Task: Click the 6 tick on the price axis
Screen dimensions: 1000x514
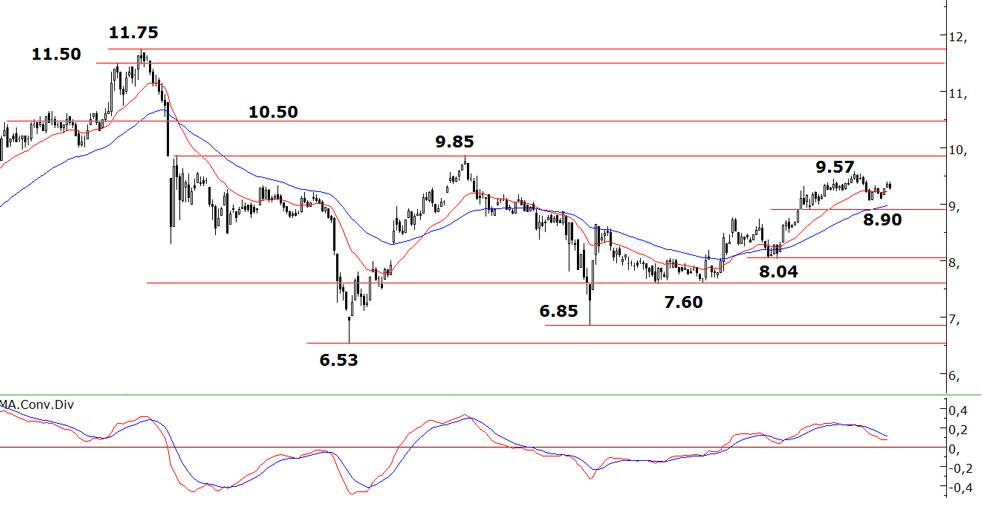Action: [x=953, y=375]
